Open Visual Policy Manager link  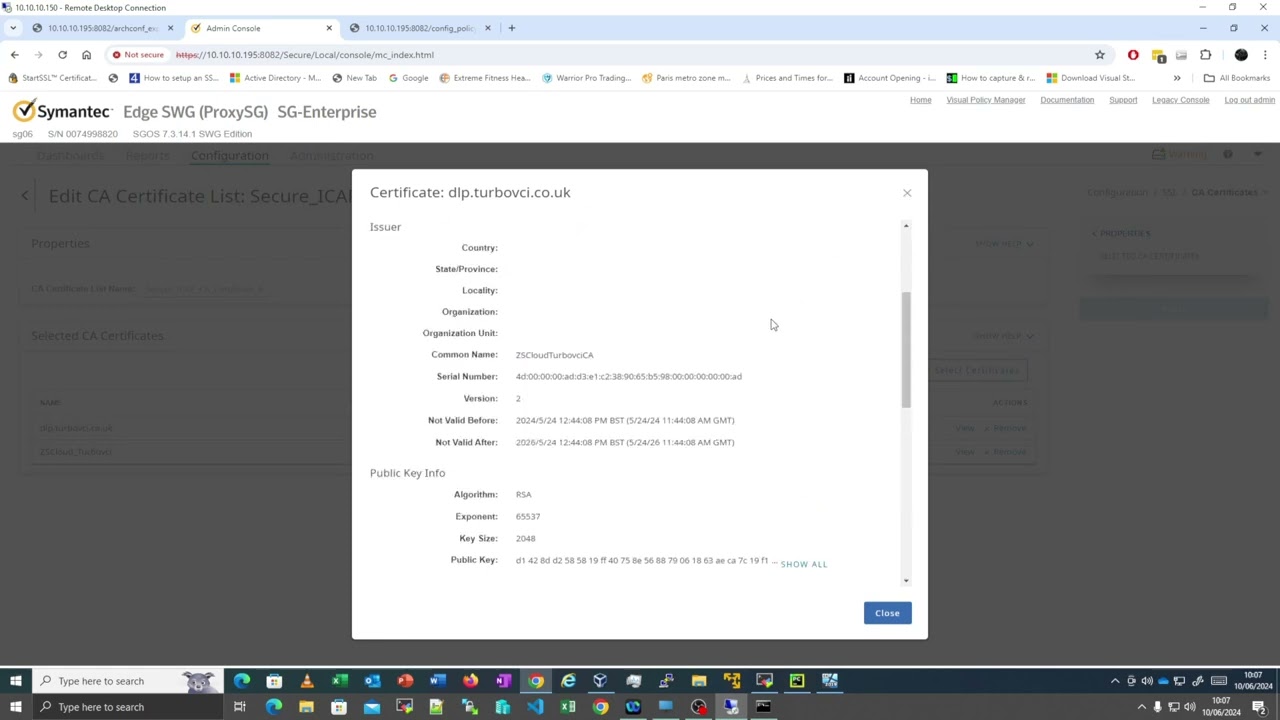(x=985, y=100)
